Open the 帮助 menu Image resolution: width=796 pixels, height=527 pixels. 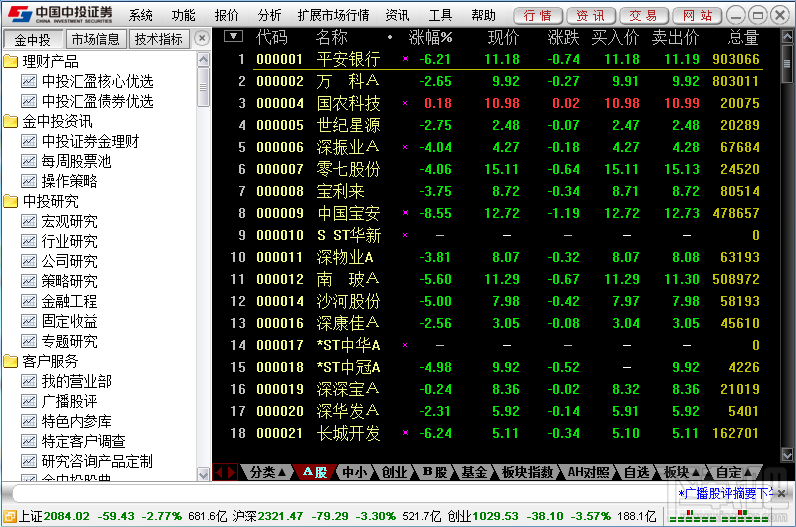483,15
